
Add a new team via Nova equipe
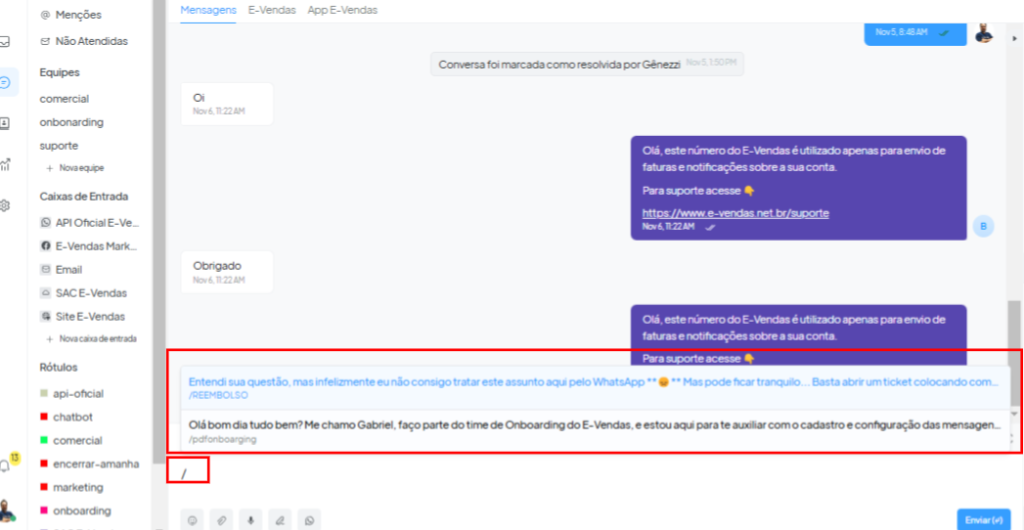74,168
